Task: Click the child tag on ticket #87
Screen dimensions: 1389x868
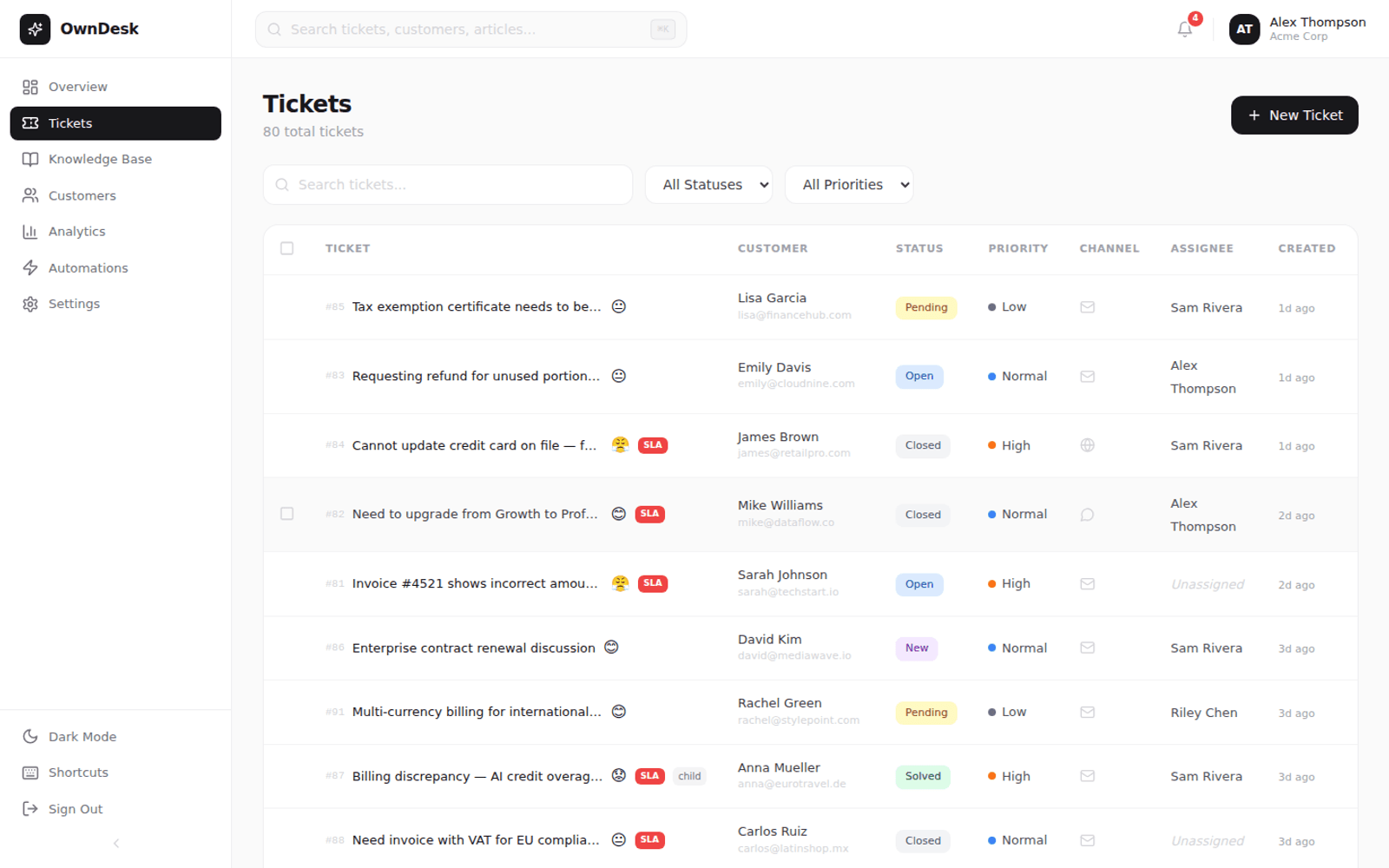Action: click(689, 776)
